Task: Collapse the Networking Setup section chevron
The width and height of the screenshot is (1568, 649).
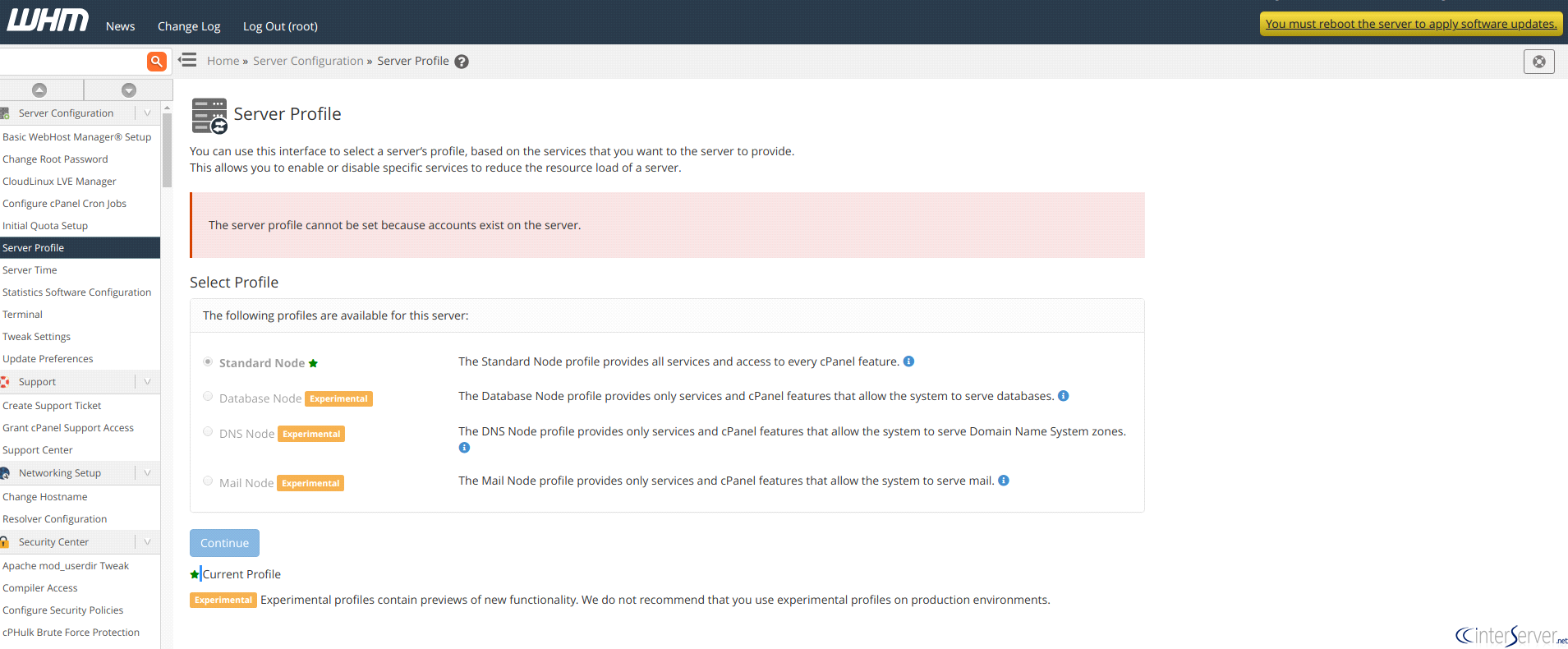Action: [147, 473]
